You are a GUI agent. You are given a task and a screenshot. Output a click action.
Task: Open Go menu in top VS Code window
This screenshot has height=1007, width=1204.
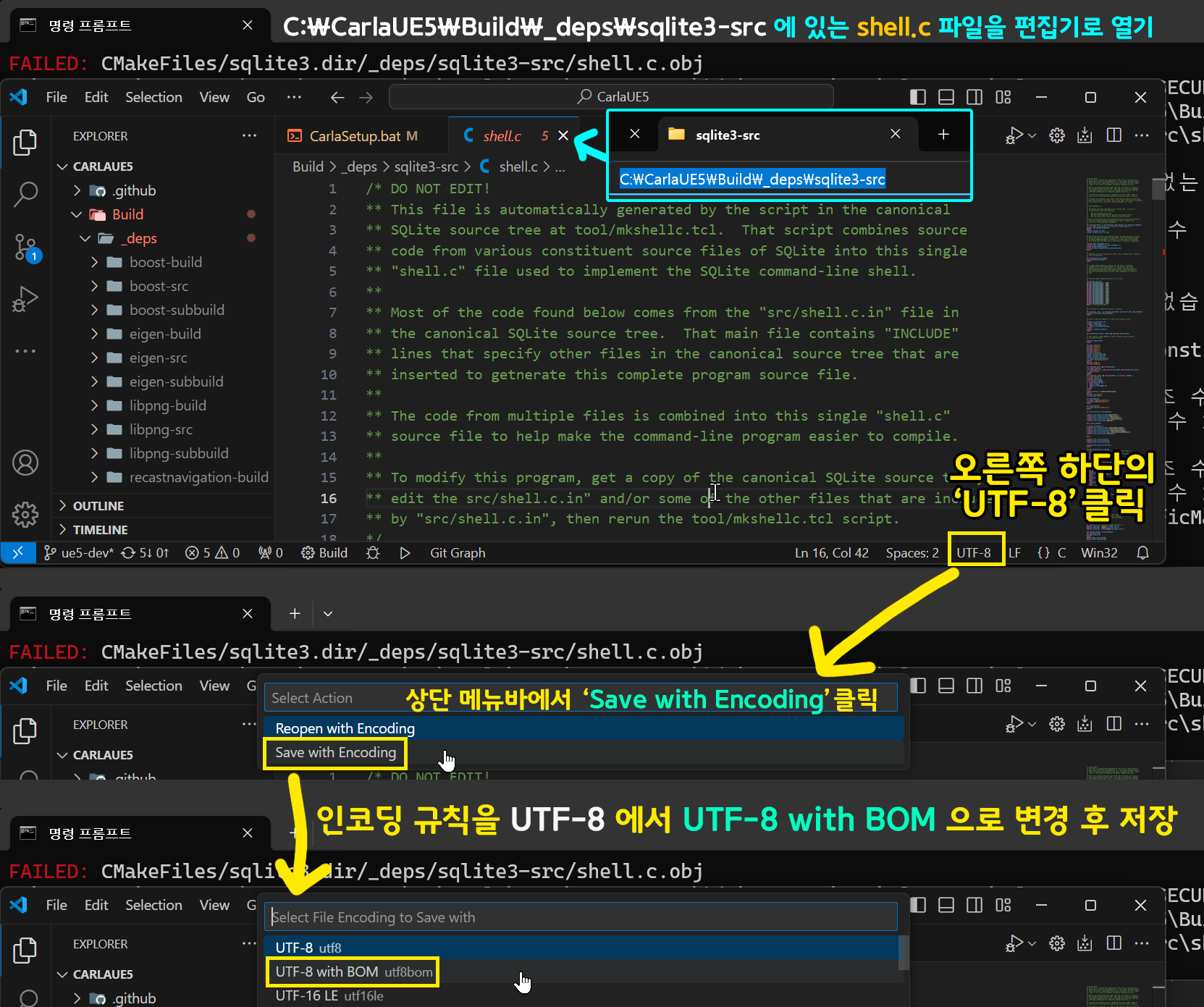(256, 97)
